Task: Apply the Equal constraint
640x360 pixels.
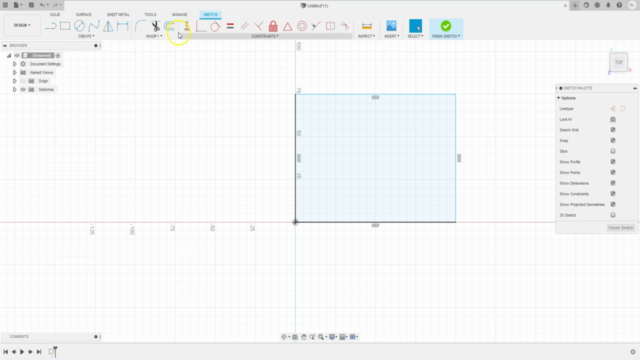Action: (230, 26)
